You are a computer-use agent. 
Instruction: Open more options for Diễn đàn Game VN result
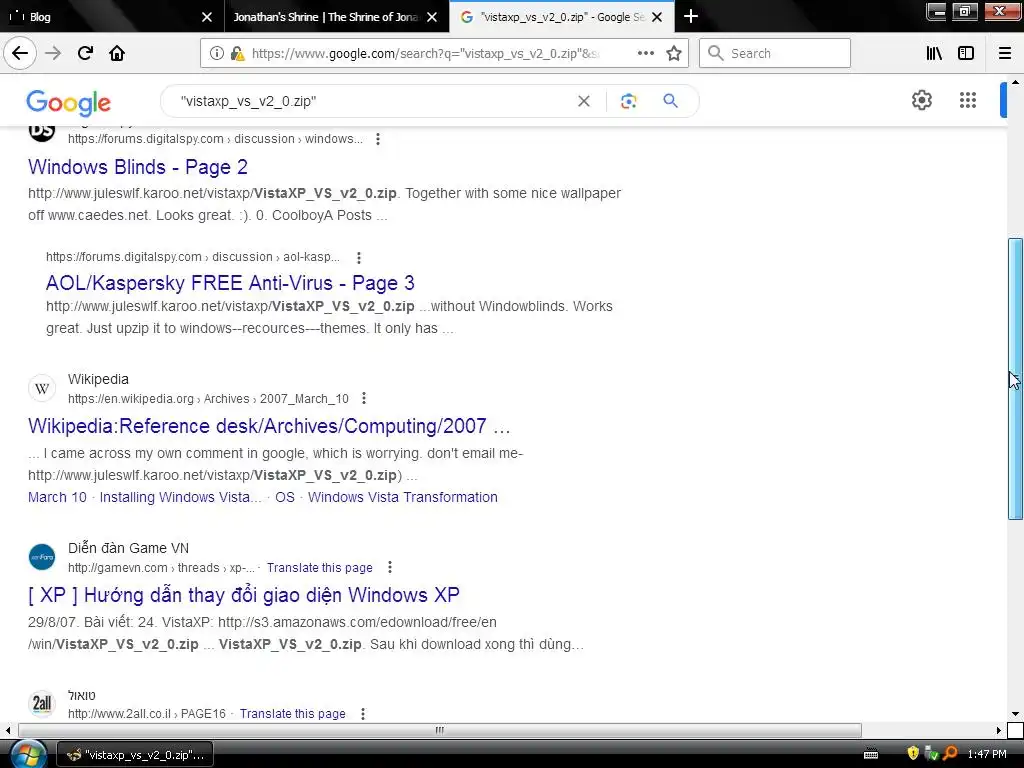coord(390,568)
